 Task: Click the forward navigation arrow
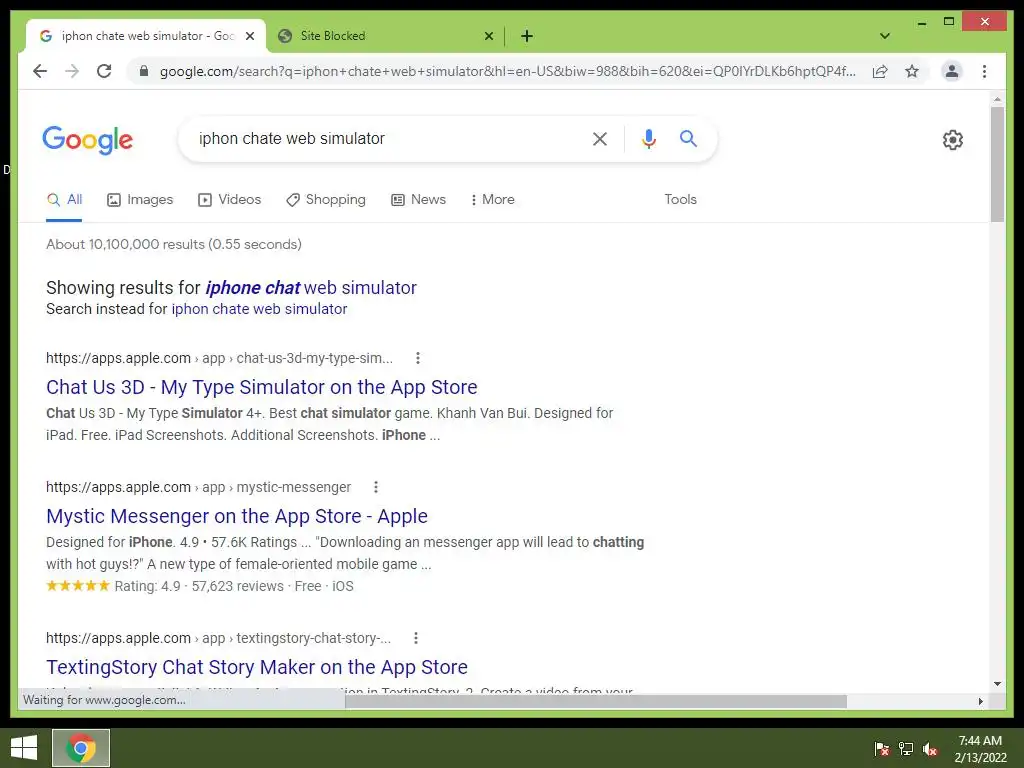(72, 71)
